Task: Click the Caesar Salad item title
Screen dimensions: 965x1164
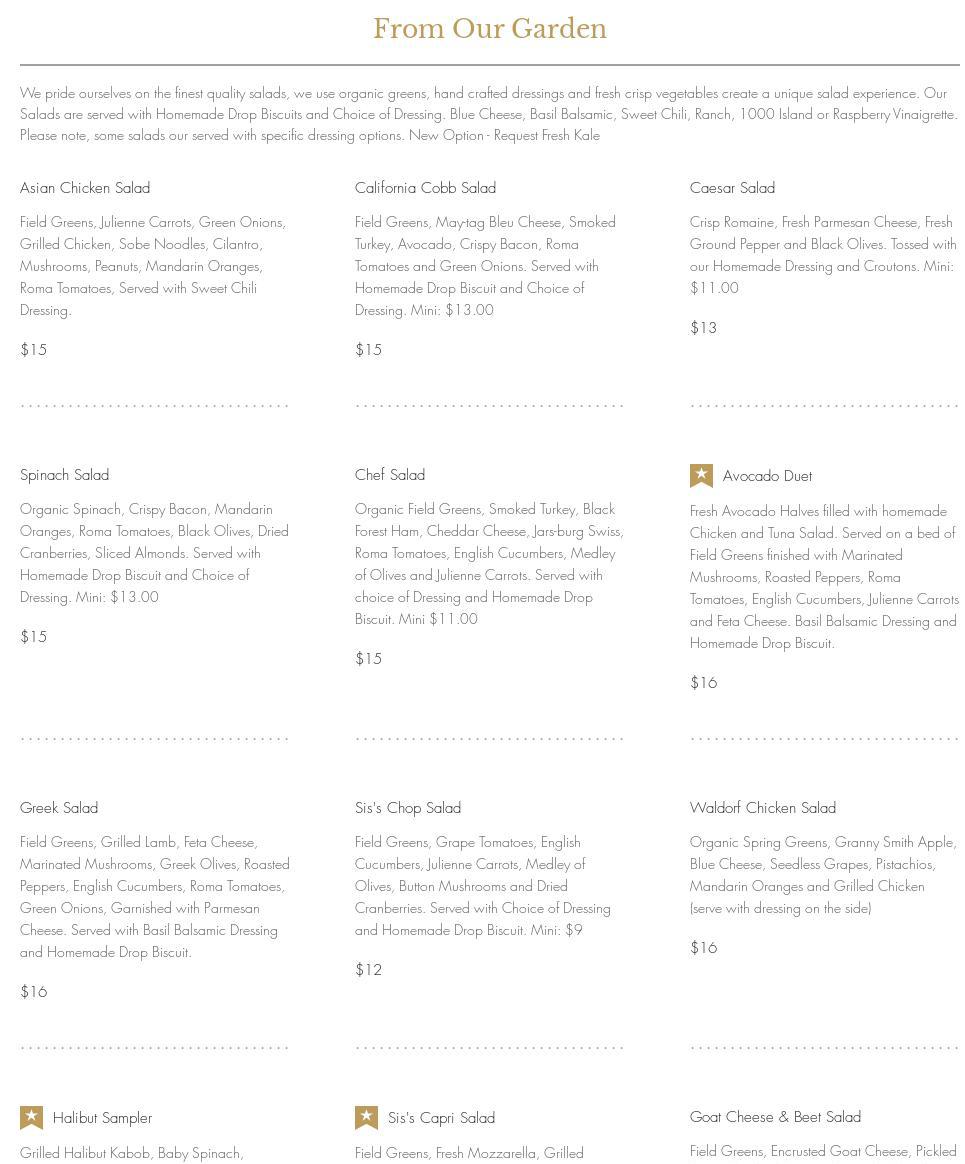Action: tap(732, 188)
